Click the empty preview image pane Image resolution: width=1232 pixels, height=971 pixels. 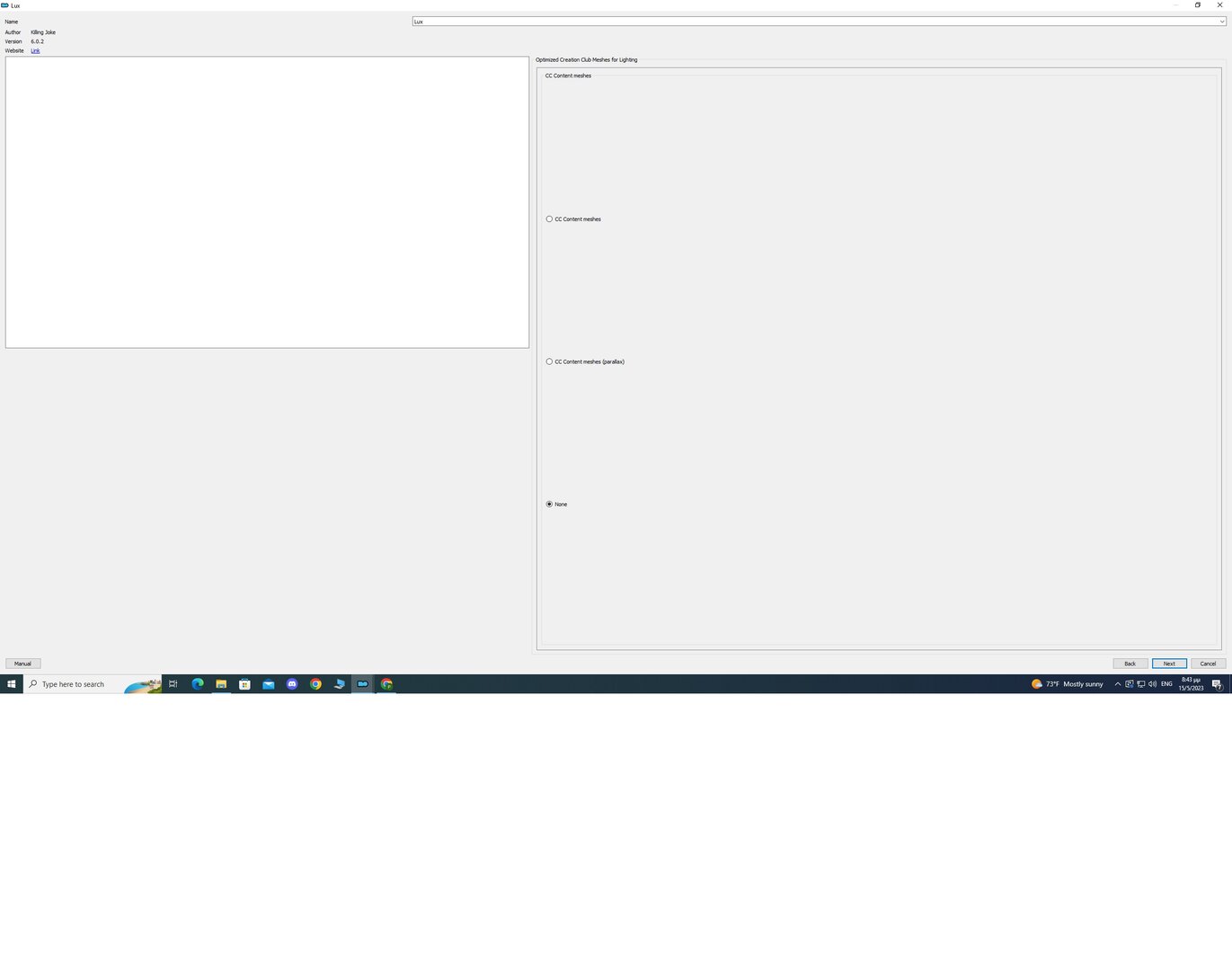point(267,202)
